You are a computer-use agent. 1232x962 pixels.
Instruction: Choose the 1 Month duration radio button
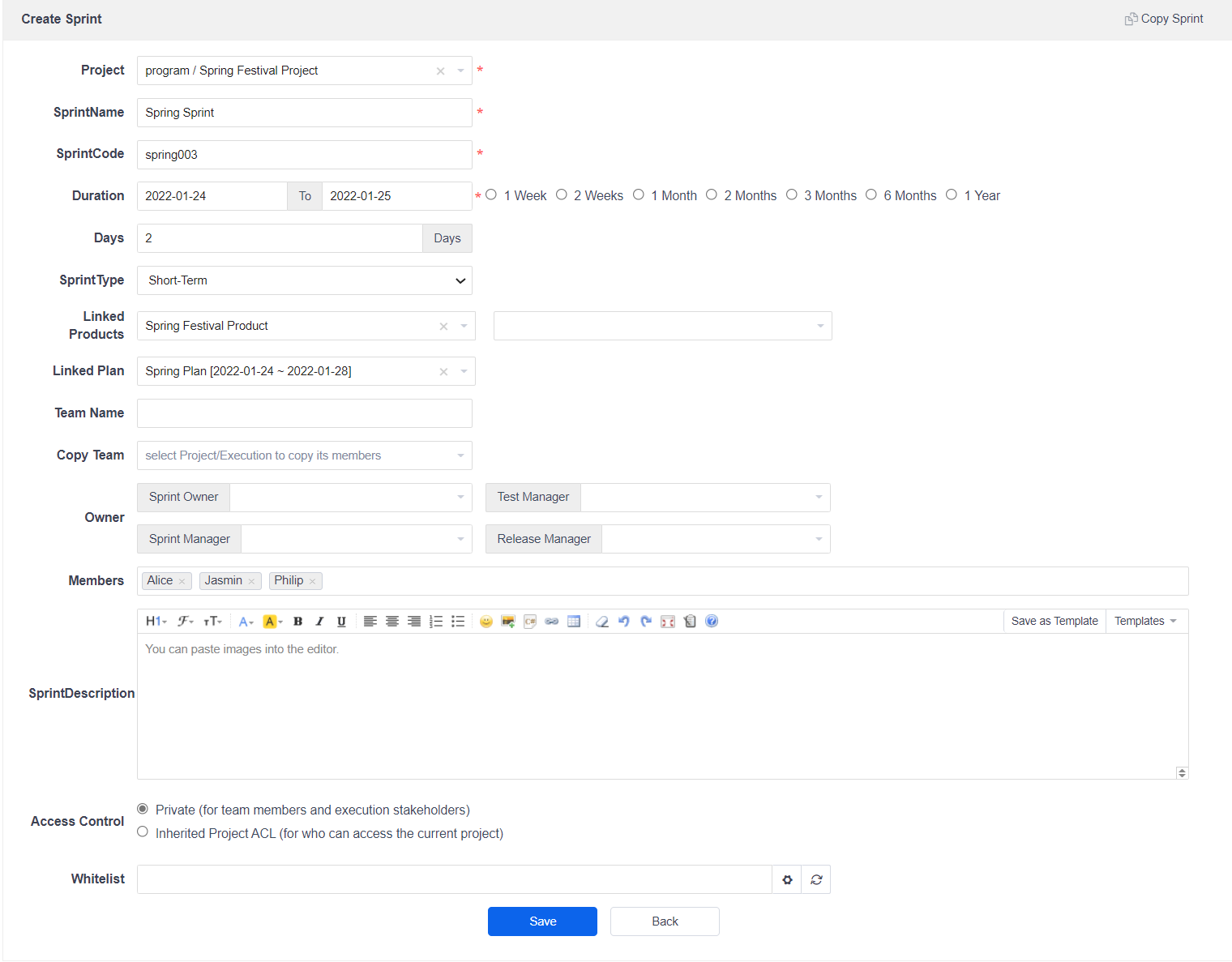(x=639, y=195)
